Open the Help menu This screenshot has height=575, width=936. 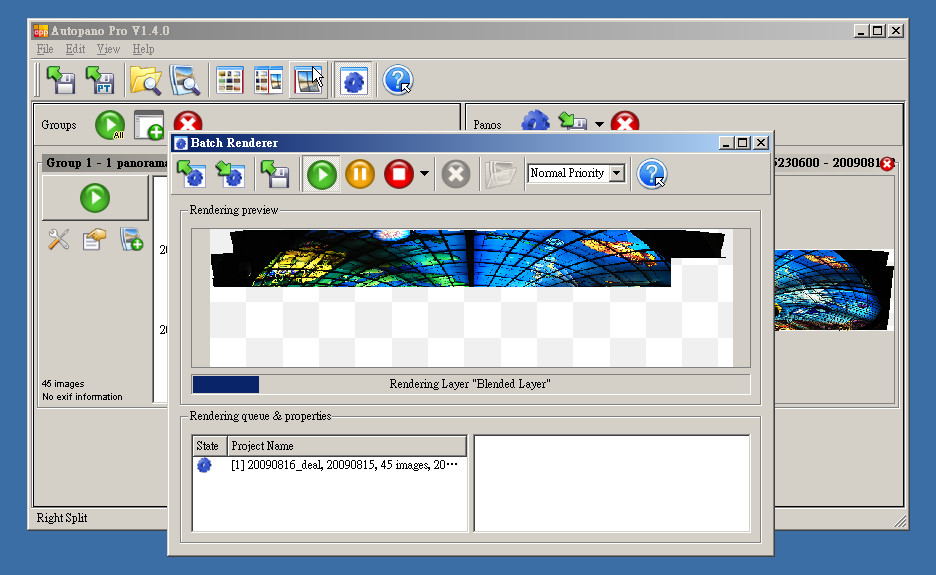[x=143, y=49]
